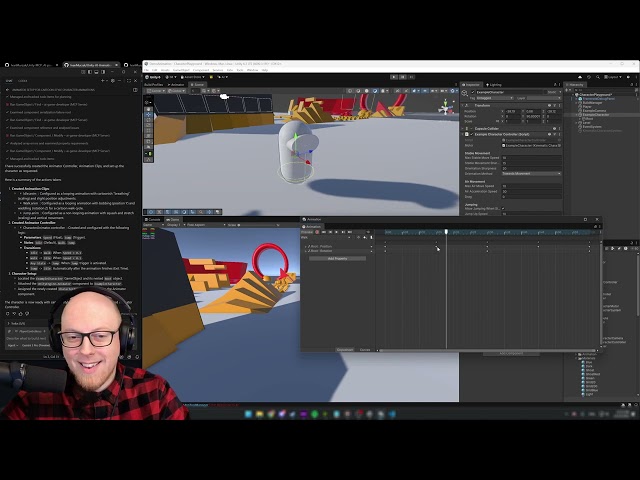Switch to the Game tab
Screen dimensions: 640x480
(173, 220)
